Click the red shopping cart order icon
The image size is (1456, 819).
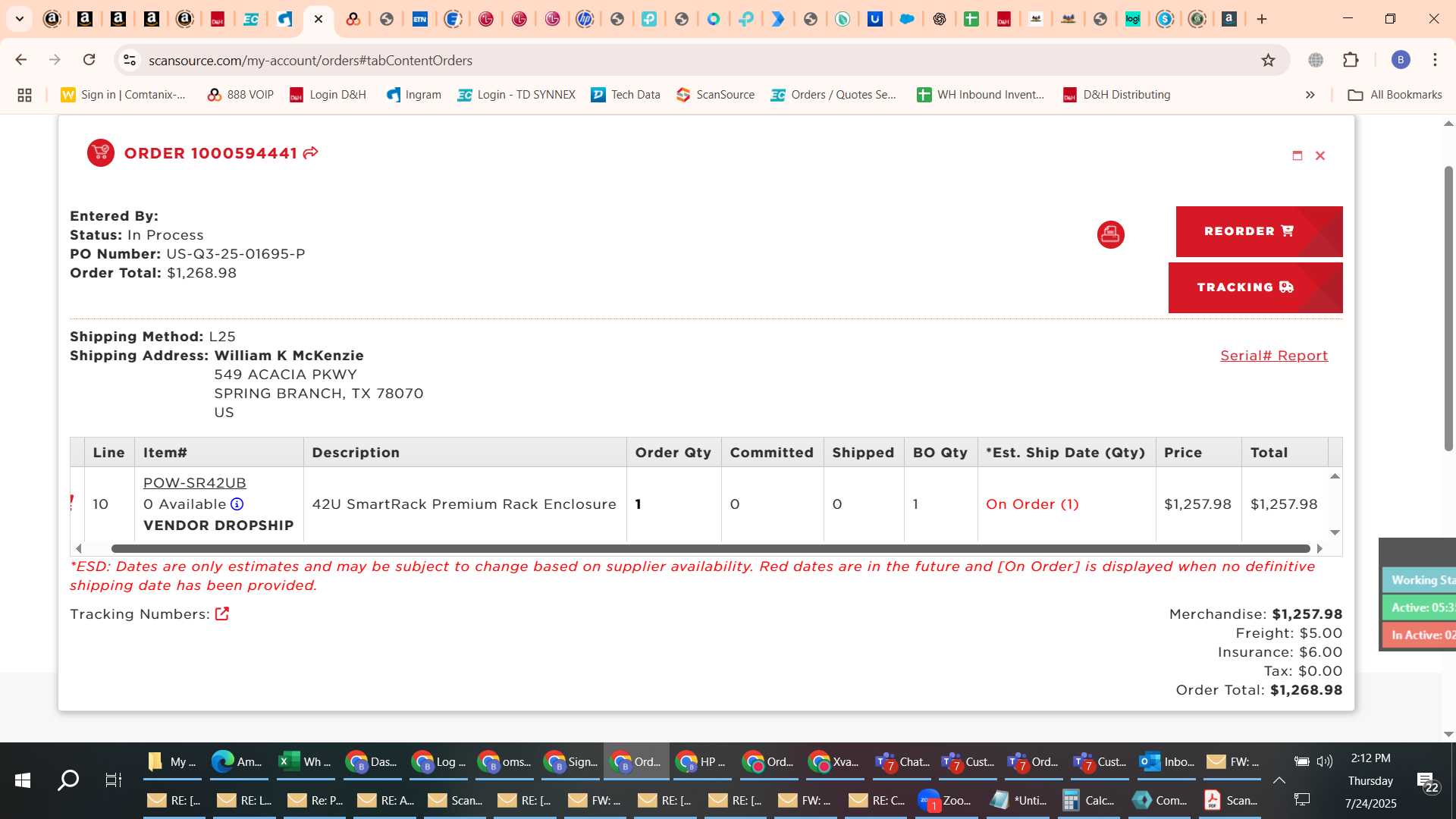100,153
